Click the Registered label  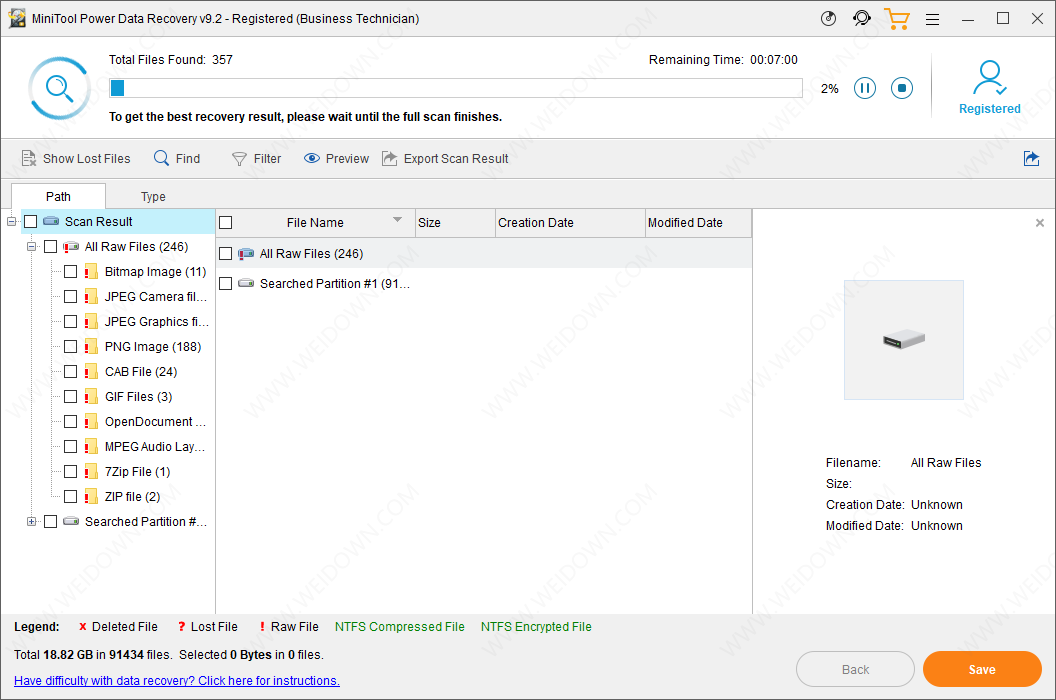tap(989, 108)
